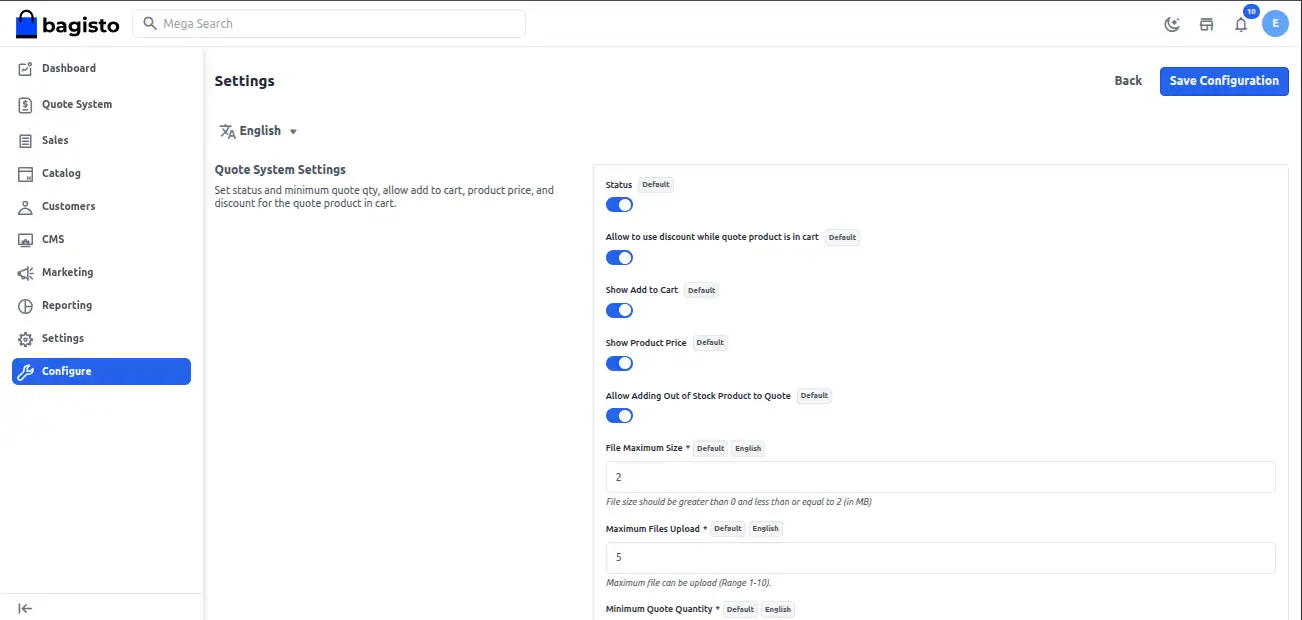
Task: Click the File Maximum Size field
Action: pos(941,477)
